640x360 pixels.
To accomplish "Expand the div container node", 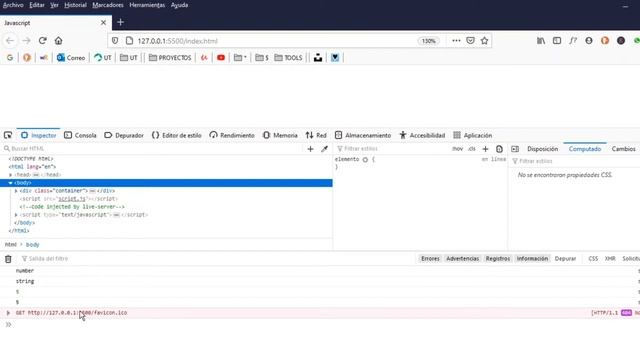I will click(x=16, y=191).
